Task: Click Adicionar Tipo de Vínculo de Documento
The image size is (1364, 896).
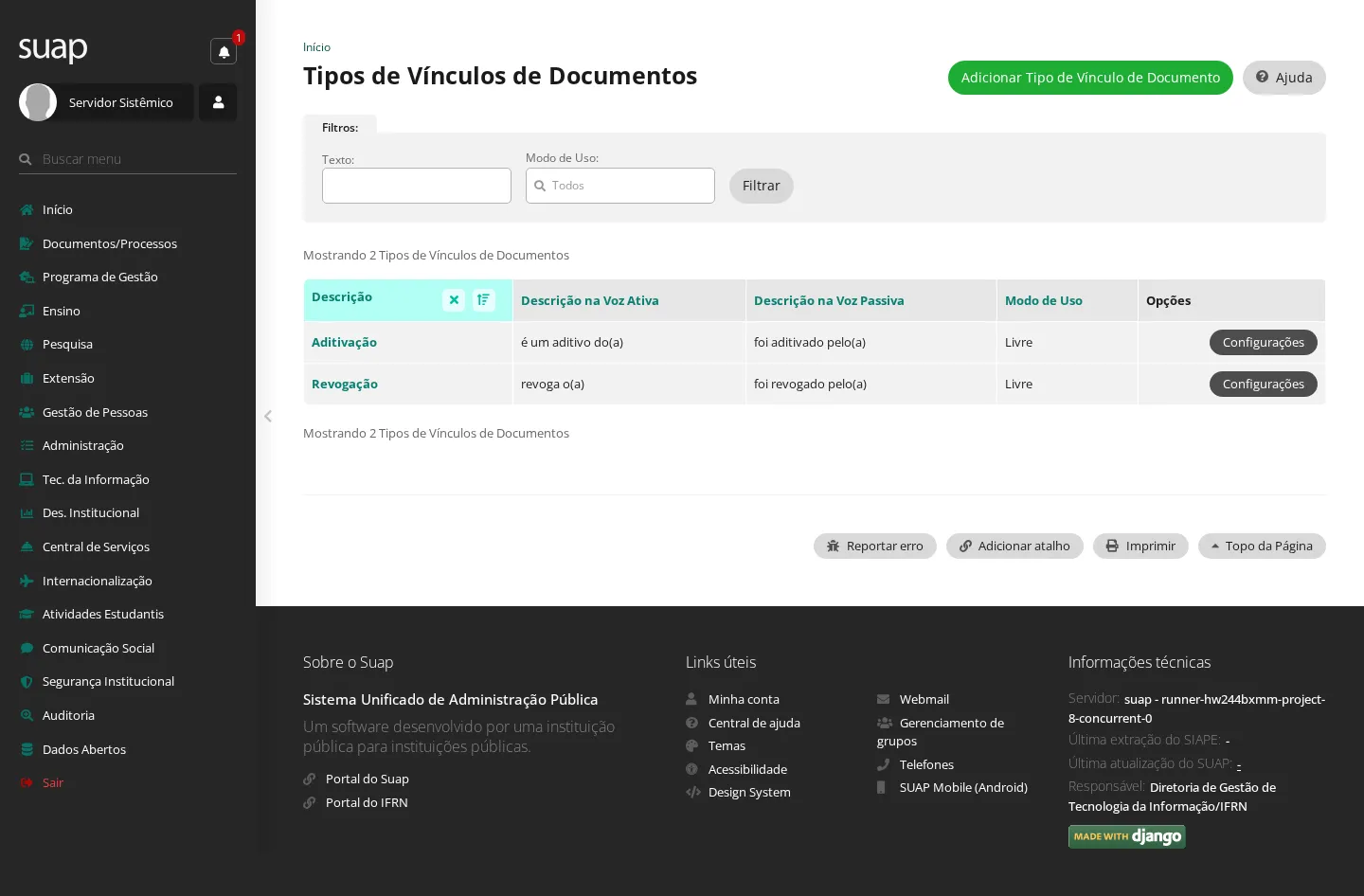Action: click(x=1090, y=78)
